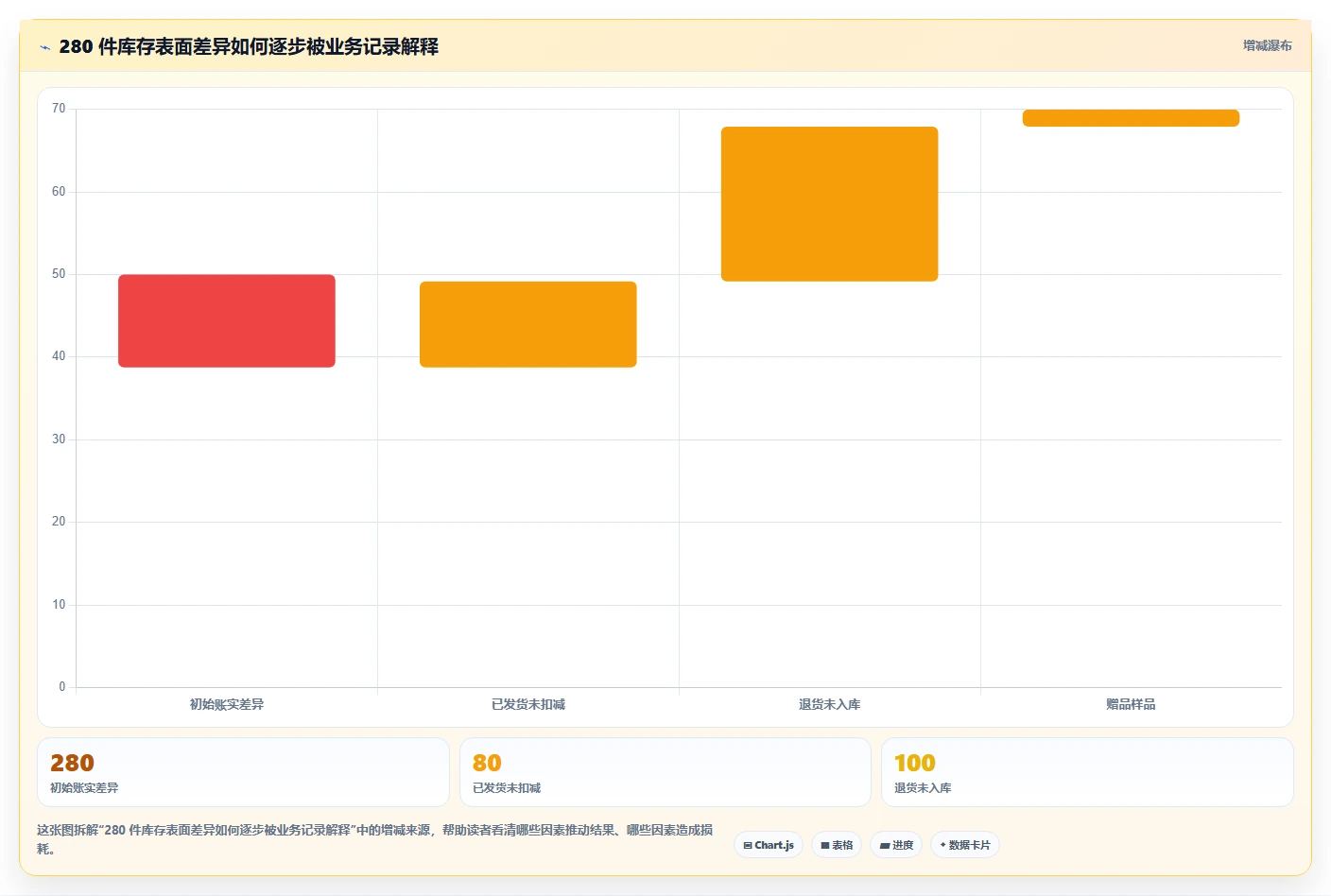Click the 数据卡片 tag

point(965,845)
